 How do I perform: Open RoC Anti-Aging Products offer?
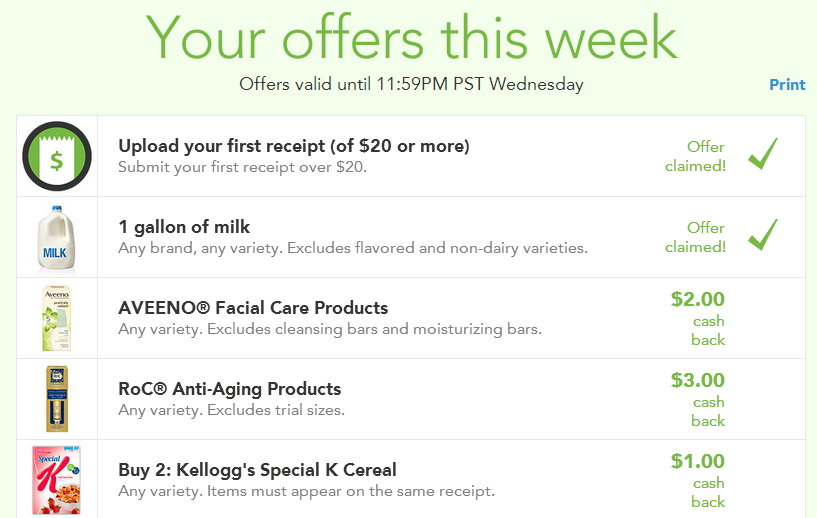[x=229, y=389]
